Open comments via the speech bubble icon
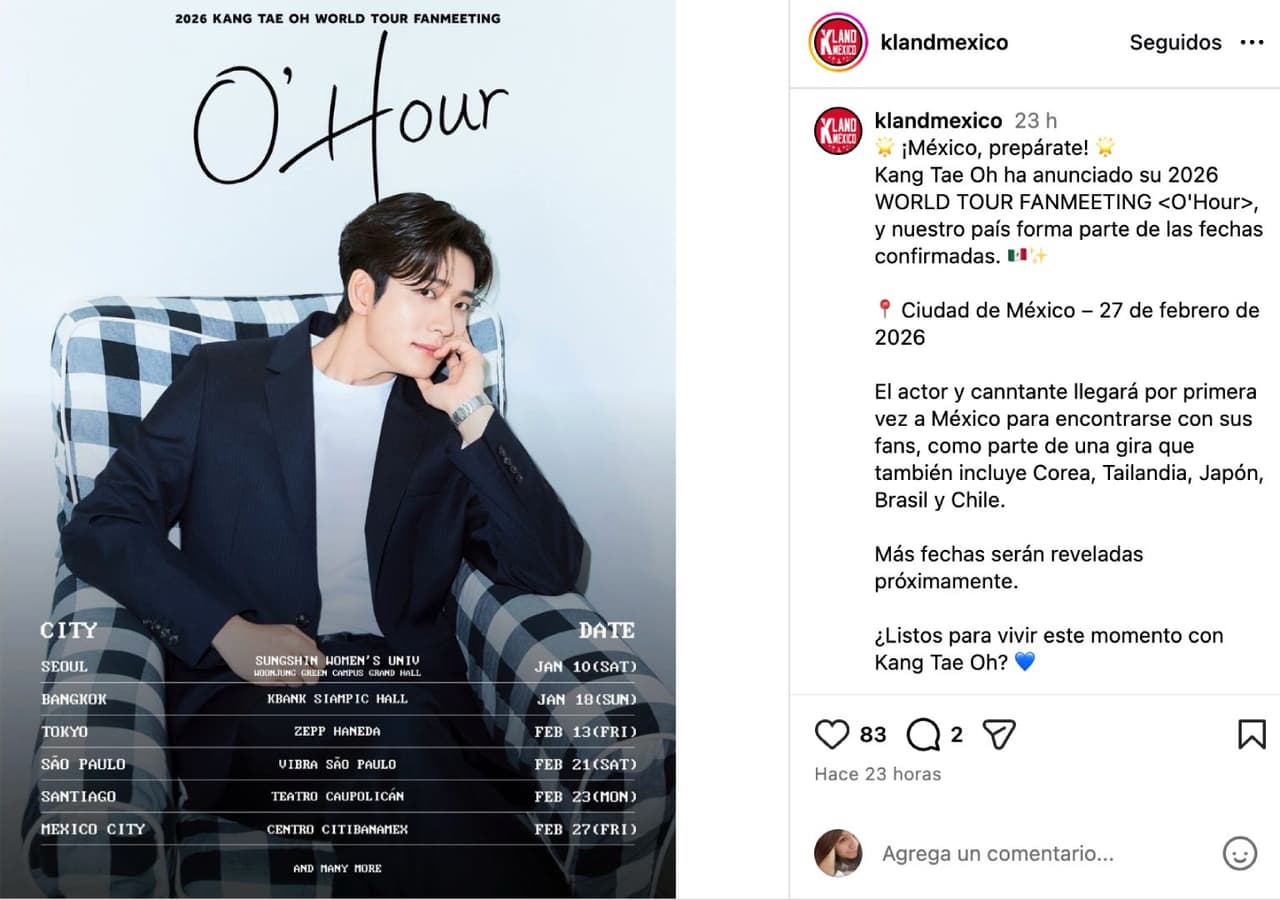The width and height of the screenshot is (1280, 900). pos(923,735)
